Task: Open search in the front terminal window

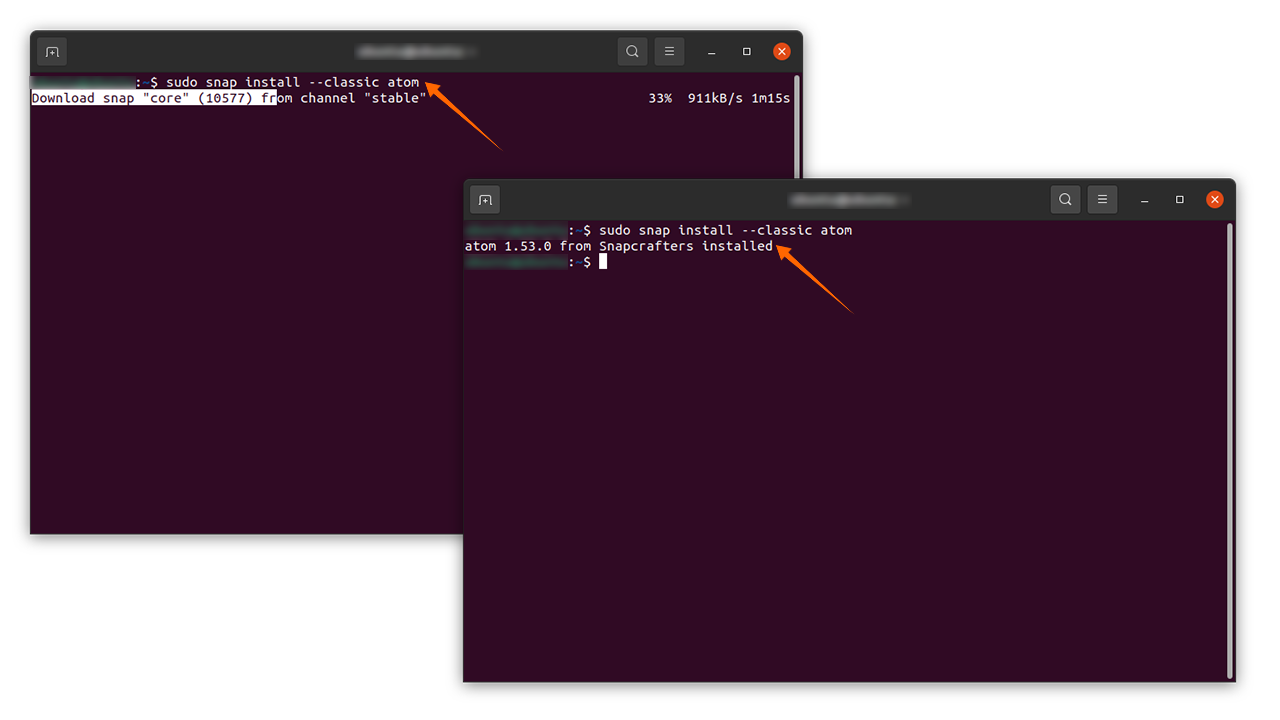Action: [x=1065, y=200]
